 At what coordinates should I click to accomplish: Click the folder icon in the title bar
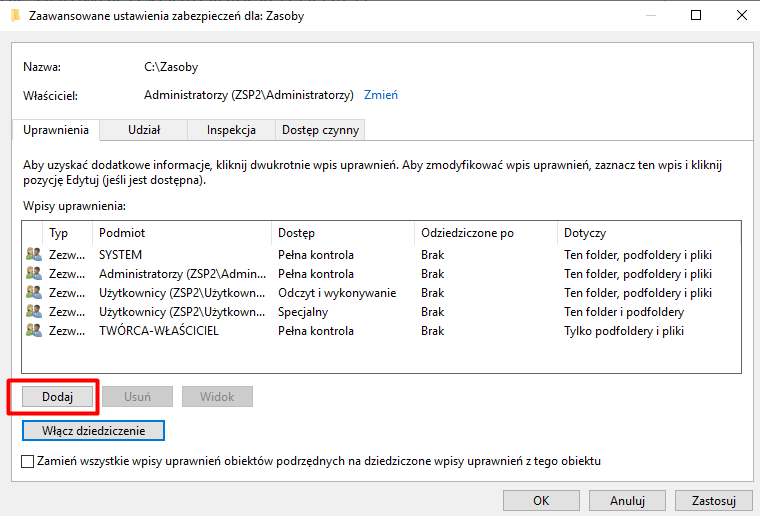point(14,15)
